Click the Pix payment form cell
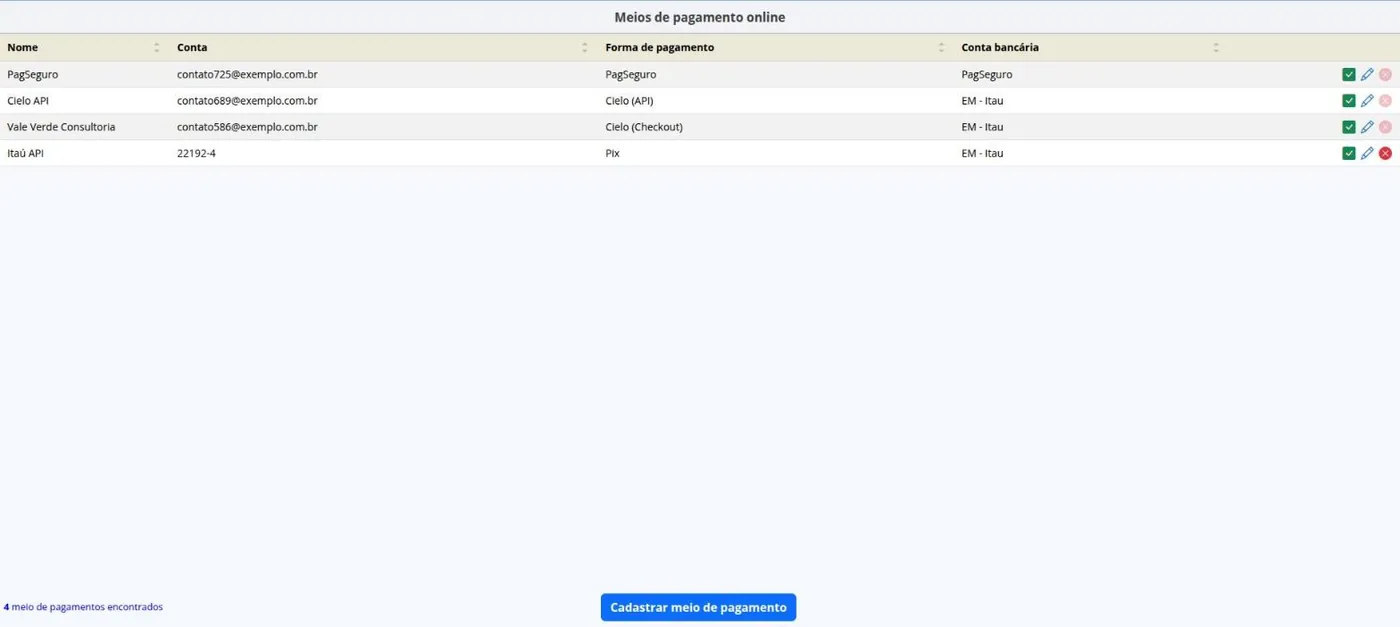1400x627 pixels. (613, 153)
